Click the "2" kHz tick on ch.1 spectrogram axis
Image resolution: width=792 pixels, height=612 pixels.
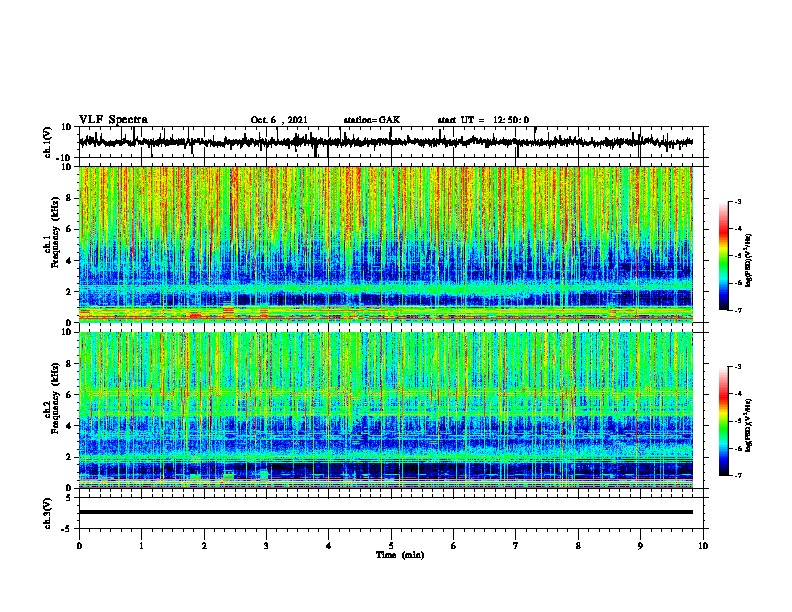tap(69, 291)
